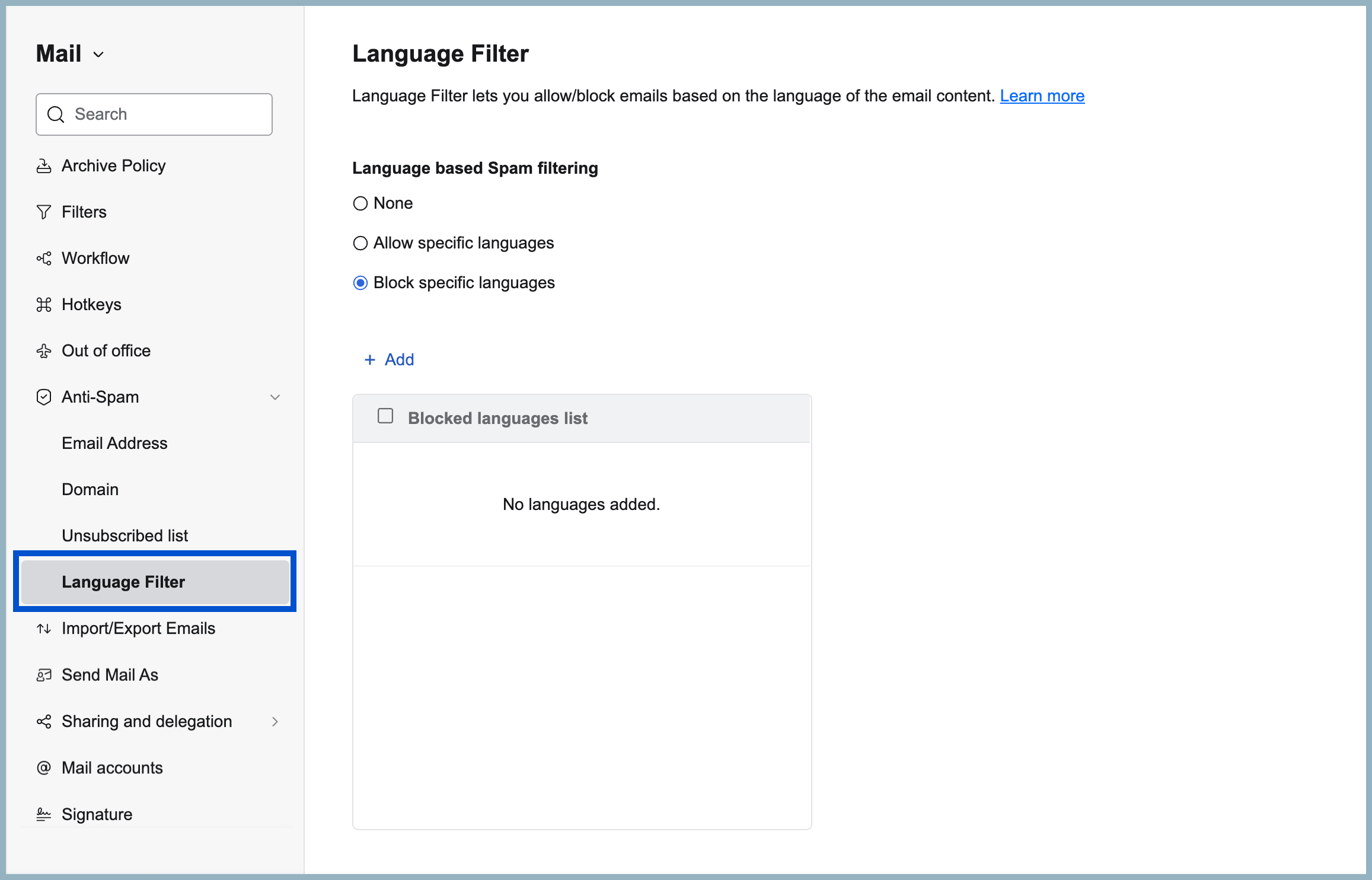Click the plus icon beside Add
The height and width of the screenshot is (880, 1372).
370,360
